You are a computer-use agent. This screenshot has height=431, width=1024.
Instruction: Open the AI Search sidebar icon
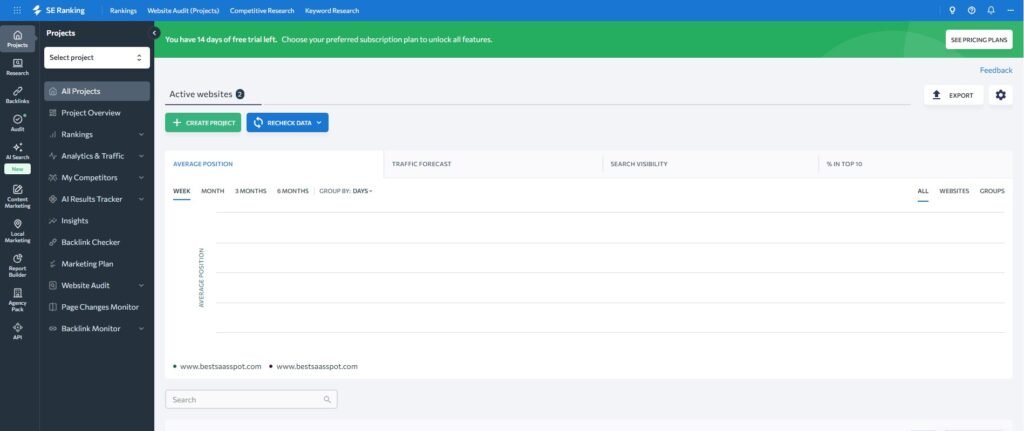pyautogui.click(x=18, y=150)
